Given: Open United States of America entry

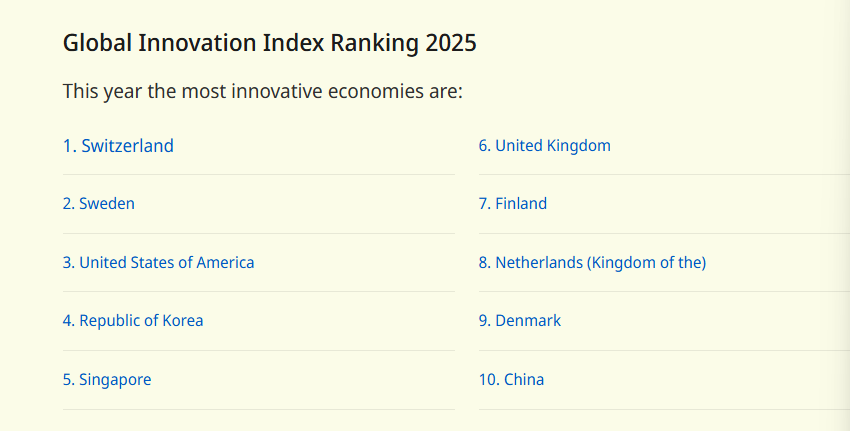Looking at the screenshot, I should click(x=158, y=263).
